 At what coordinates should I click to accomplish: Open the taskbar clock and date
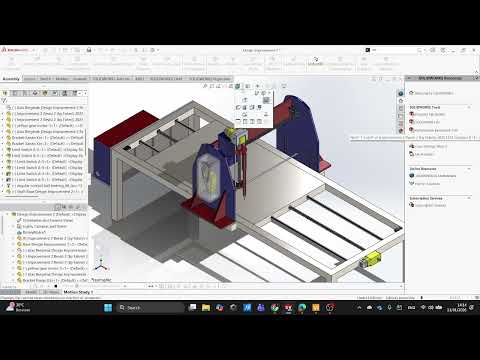[457, 307]
